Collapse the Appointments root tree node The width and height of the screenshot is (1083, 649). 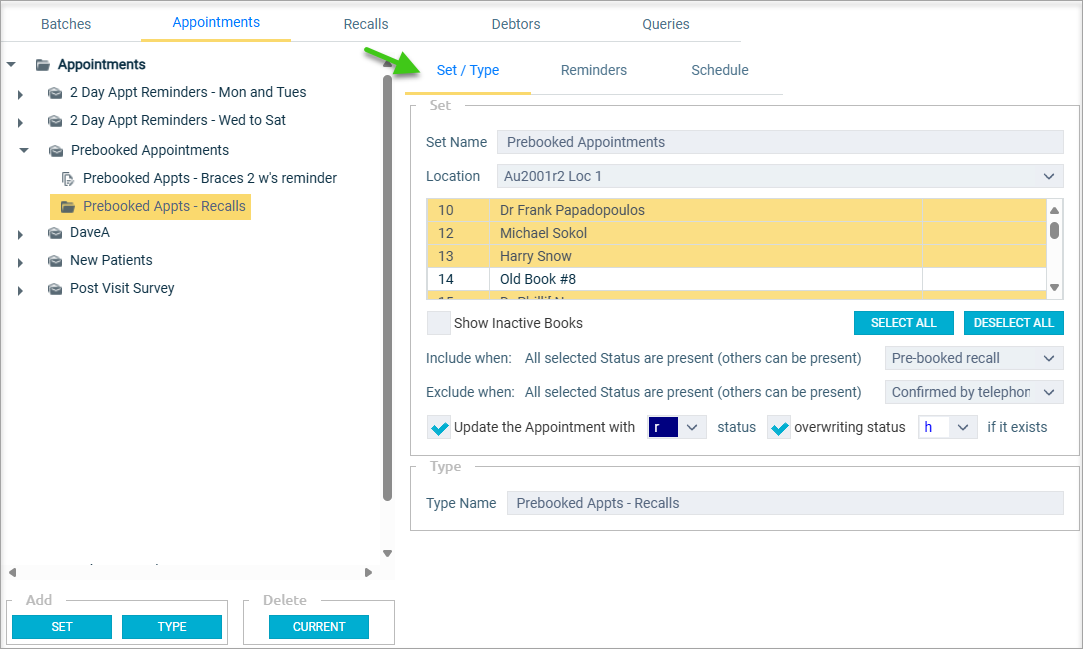pos(11,64)
